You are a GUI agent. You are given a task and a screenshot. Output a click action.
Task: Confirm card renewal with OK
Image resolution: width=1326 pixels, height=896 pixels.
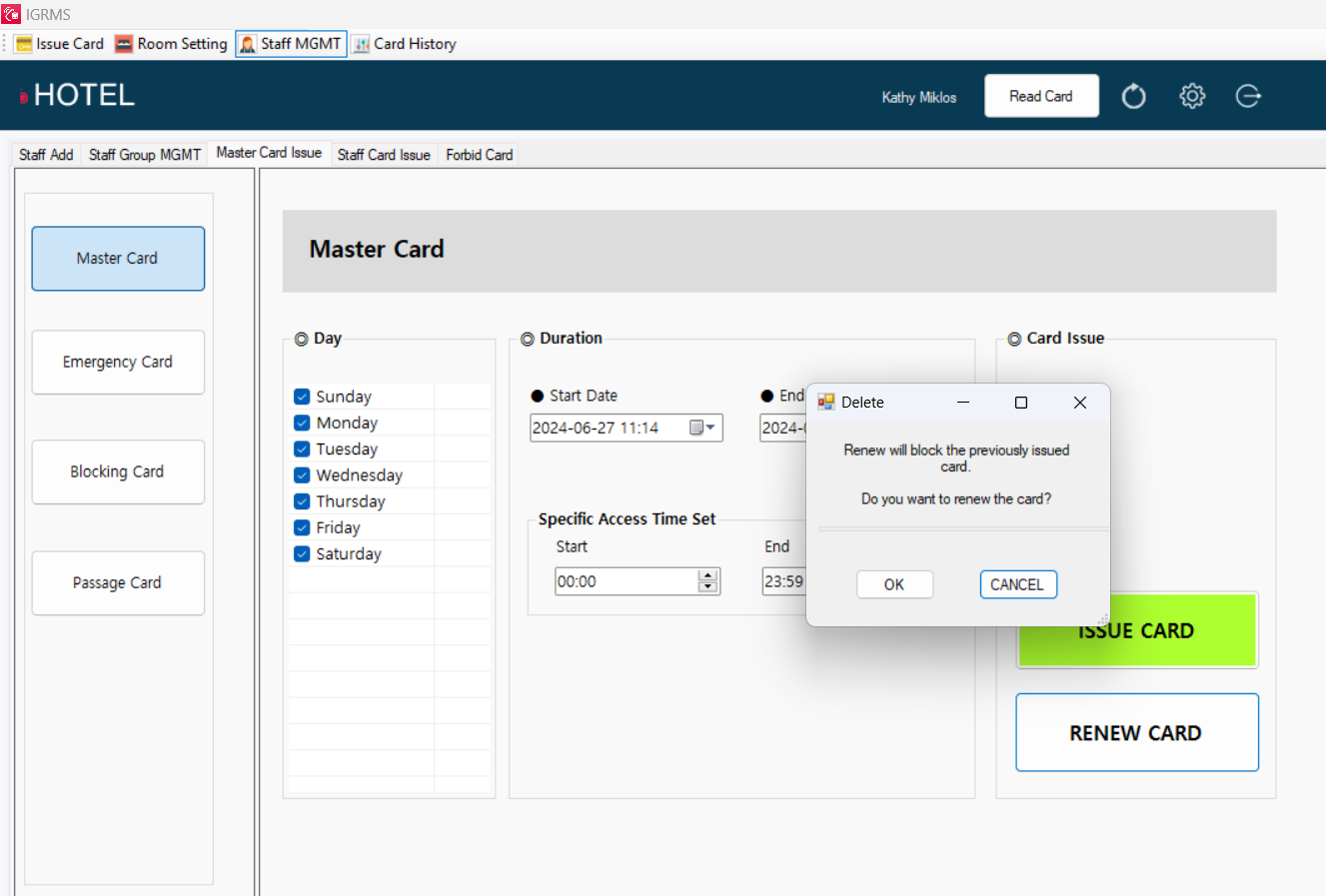894,584
